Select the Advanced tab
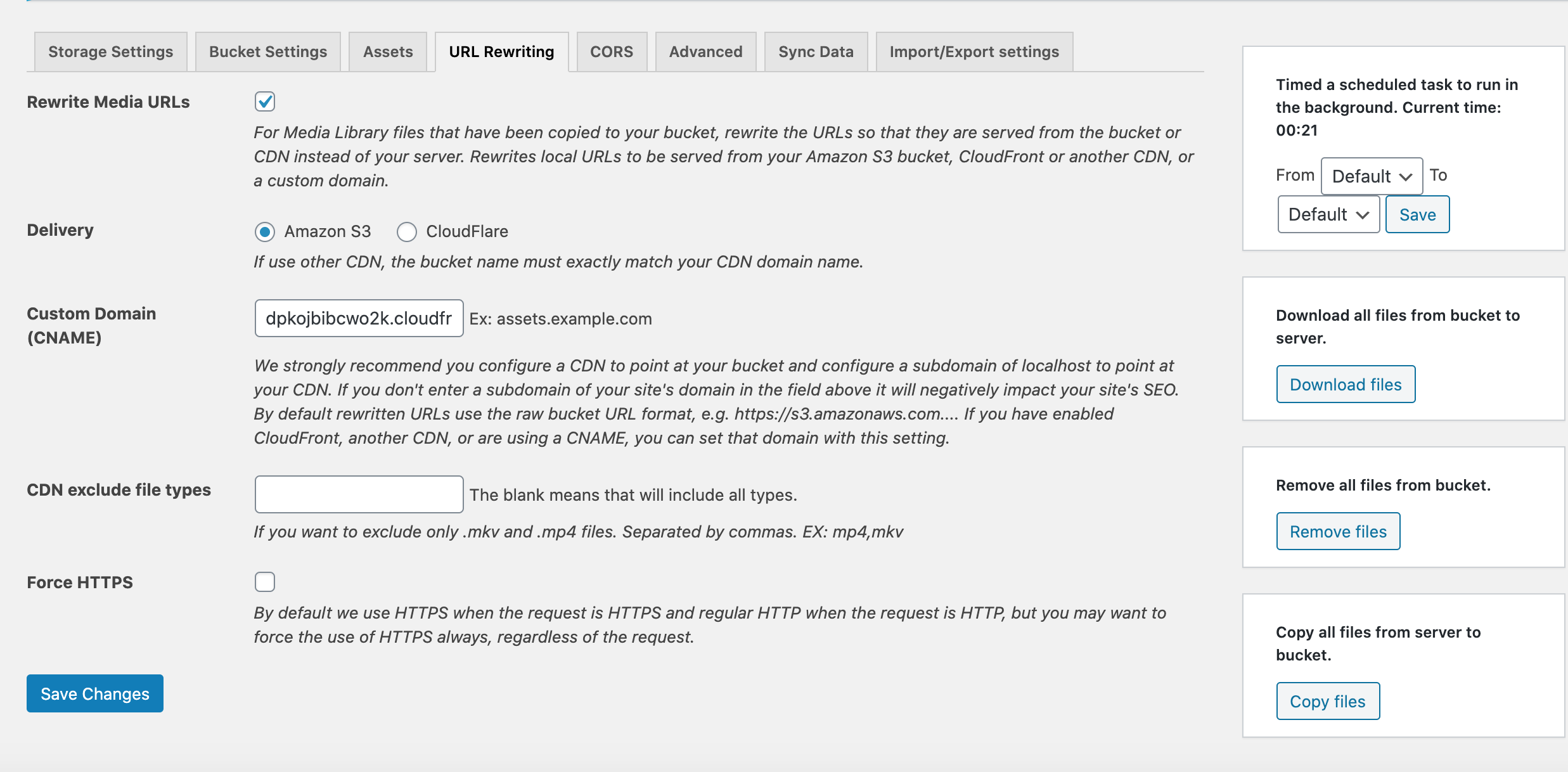The width and height of the screenshot is (1568, 772). (706, 52)
